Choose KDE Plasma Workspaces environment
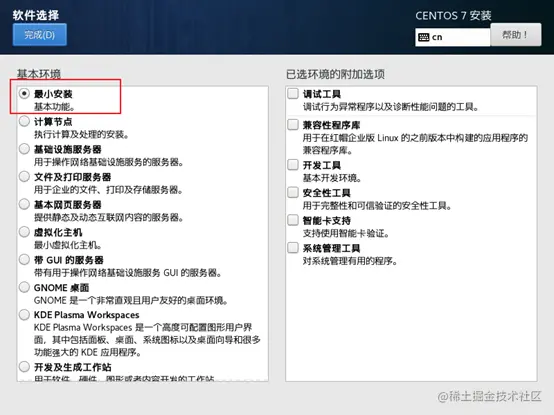The height and width of the screenshot is (415, 554). pos(24,314)
